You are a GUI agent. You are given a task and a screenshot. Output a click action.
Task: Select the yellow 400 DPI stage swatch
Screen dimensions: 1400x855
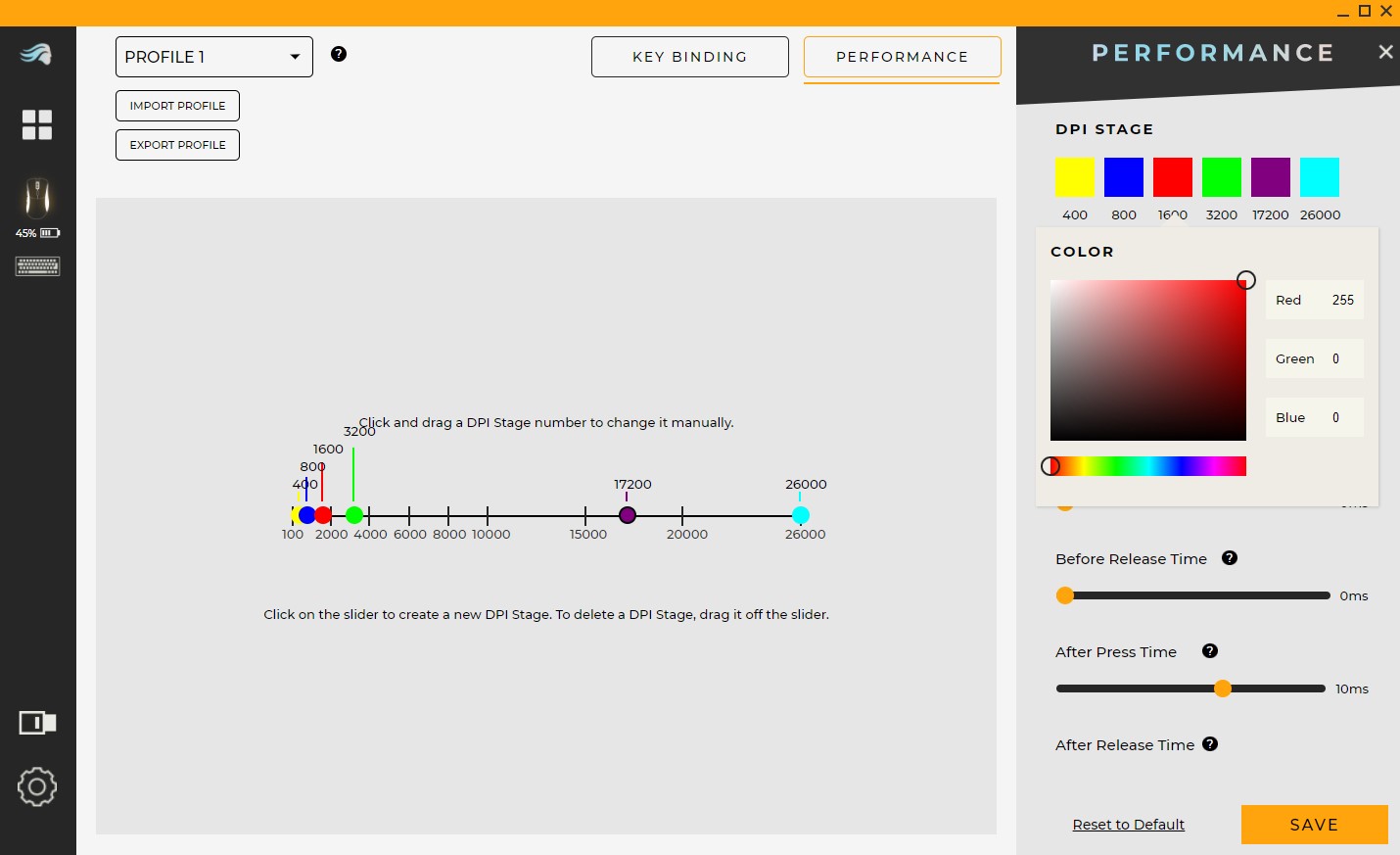[x=1074, y=177]
